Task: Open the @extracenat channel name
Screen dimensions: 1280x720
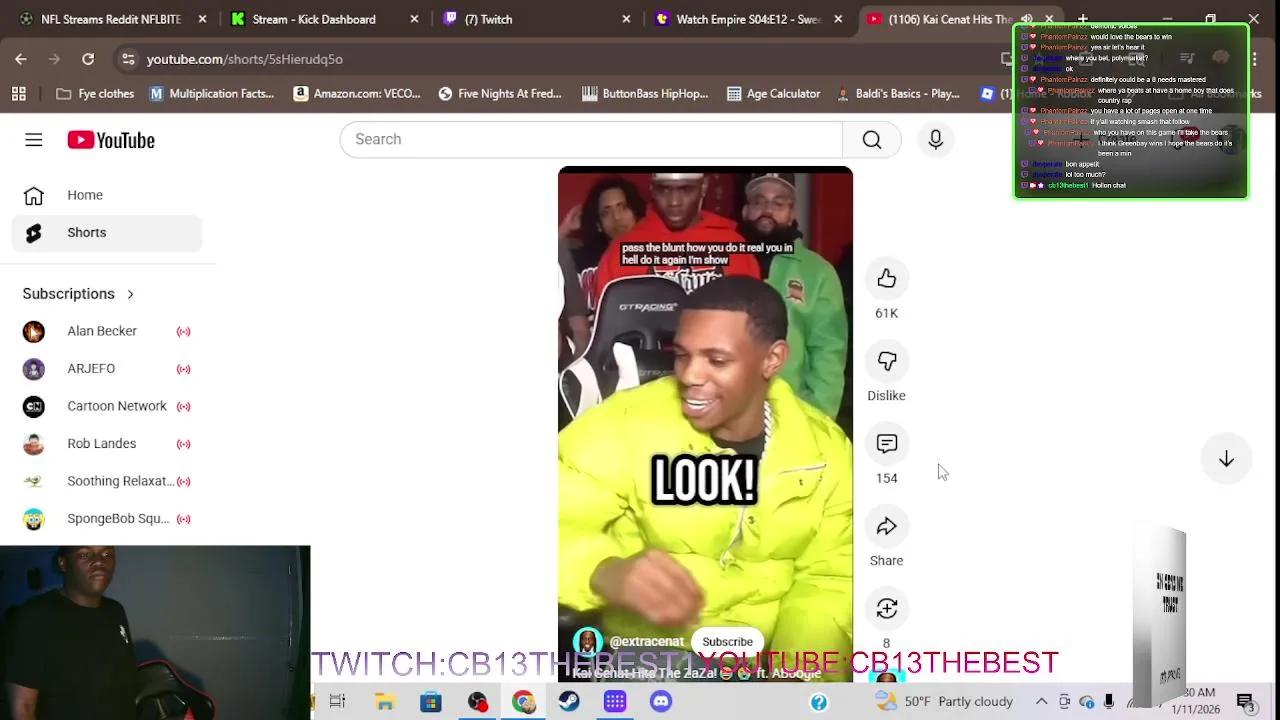Action: pos(646,642)
